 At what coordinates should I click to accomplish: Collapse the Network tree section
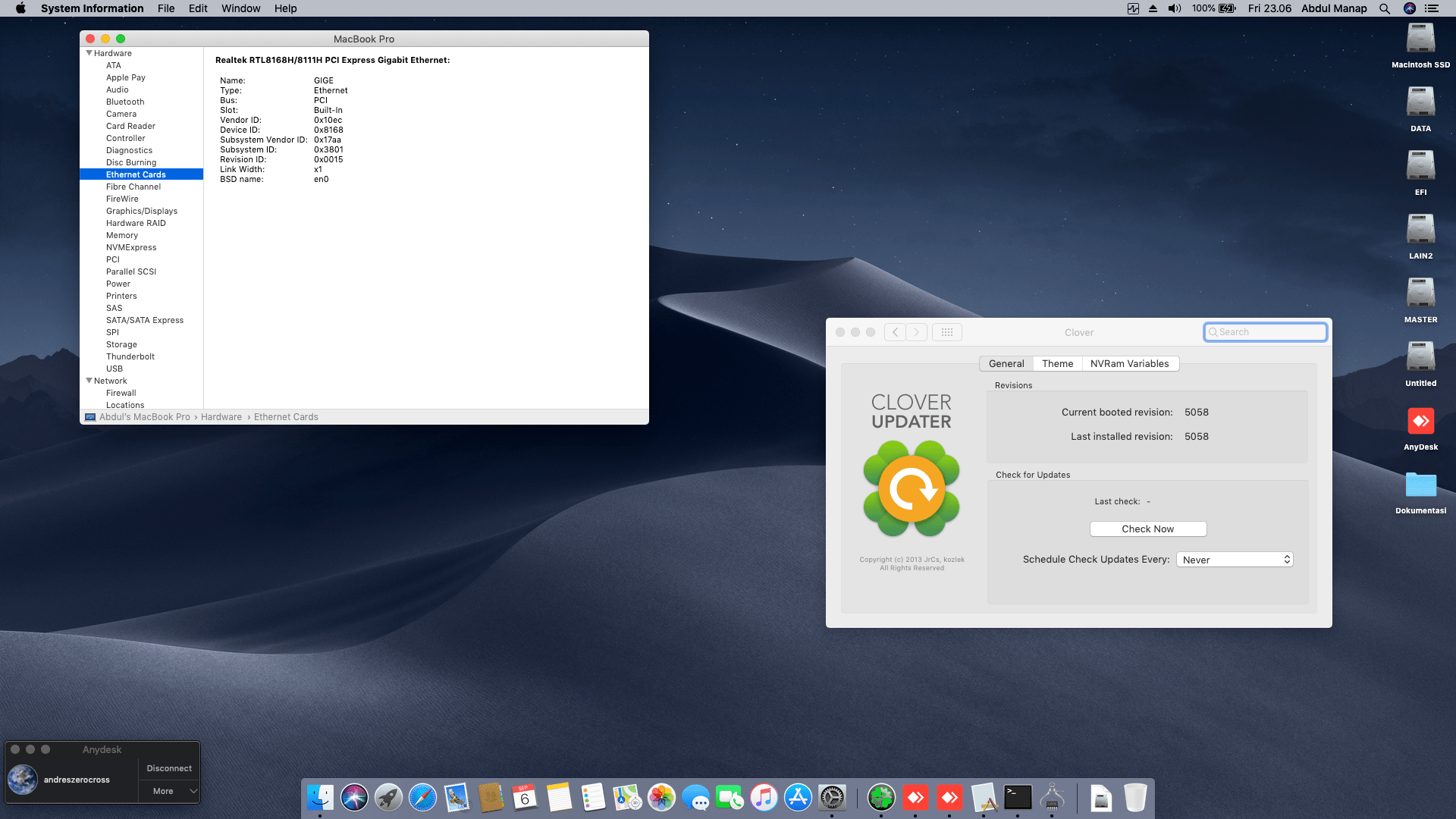89,381
